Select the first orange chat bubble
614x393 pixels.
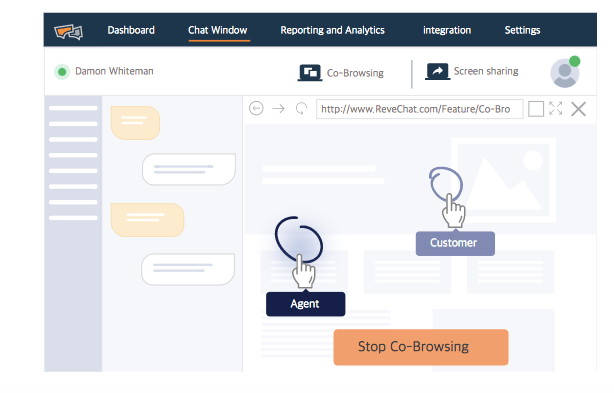[x=135, y=123]
